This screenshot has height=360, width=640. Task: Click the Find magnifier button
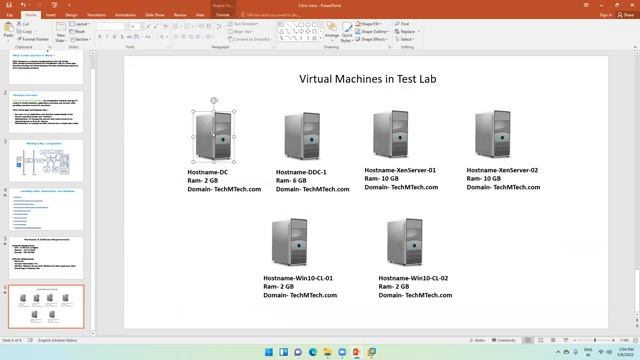click(x=402, y=24)
